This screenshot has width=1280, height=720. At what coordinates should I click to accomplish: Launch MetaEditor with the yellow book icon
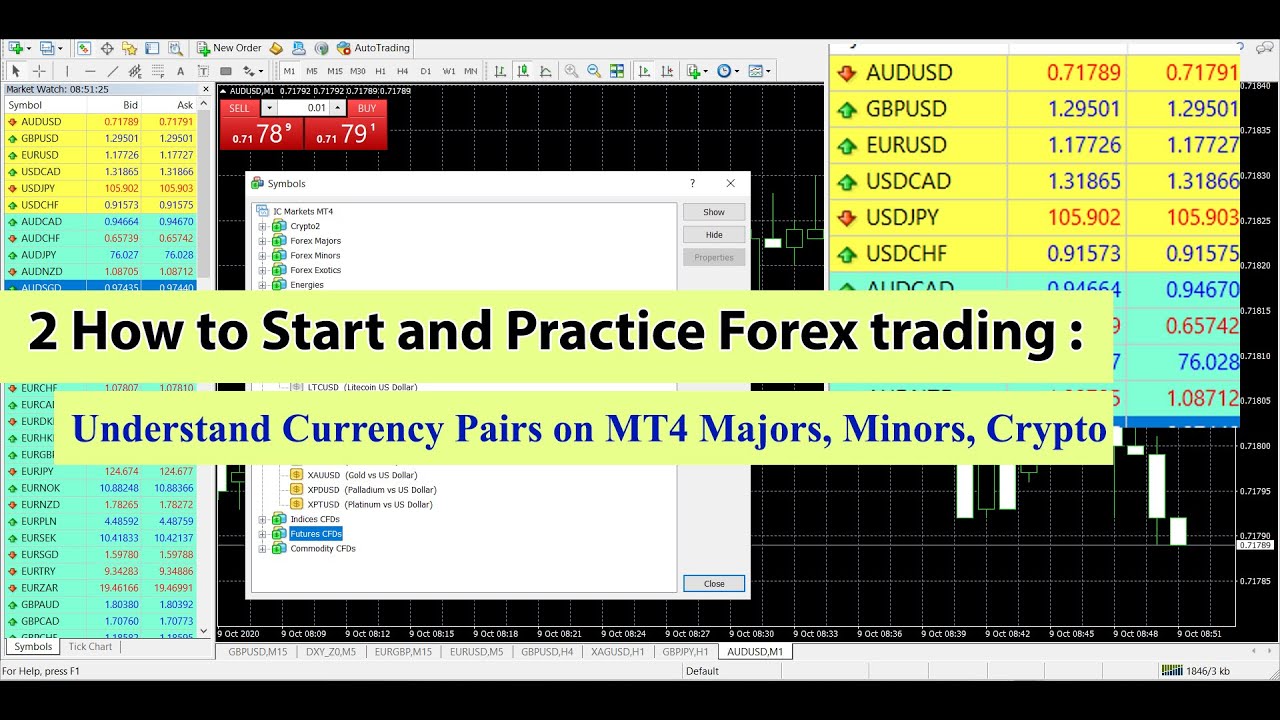(x=276, y=48)
